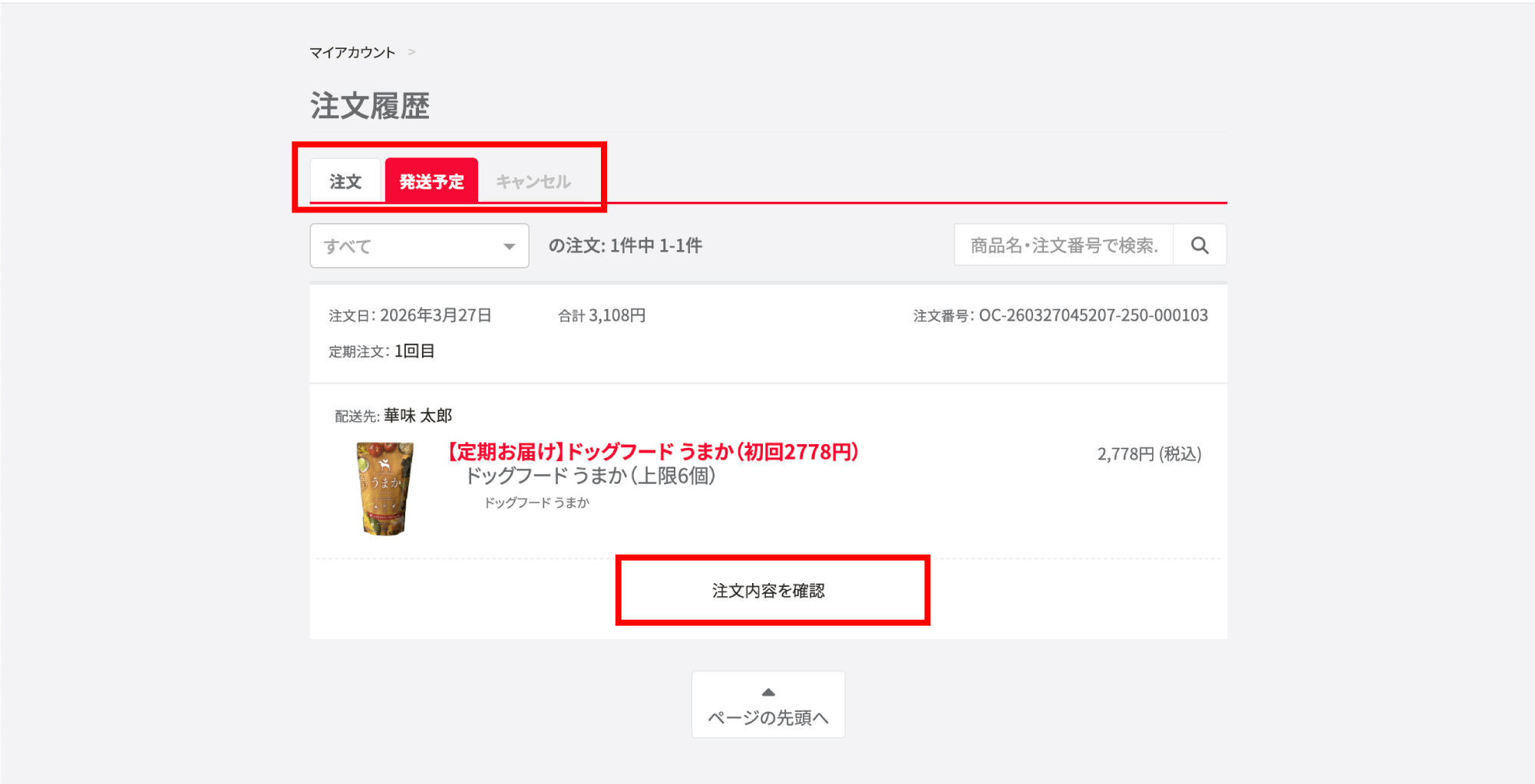Click the ページの先頭へ button
The image size is (1535, 784).
pyautogui.click(x=768, y=705)
